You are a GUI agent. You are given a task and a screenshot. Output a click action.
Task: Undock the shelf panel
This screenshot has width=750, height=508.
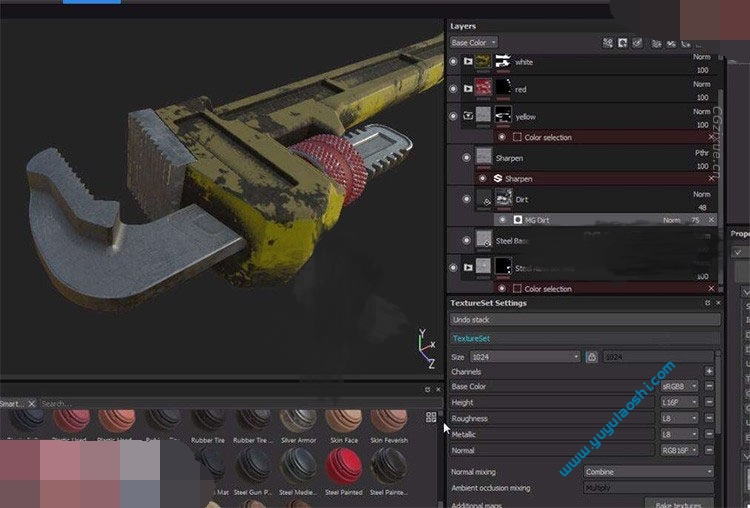point(427,390)
